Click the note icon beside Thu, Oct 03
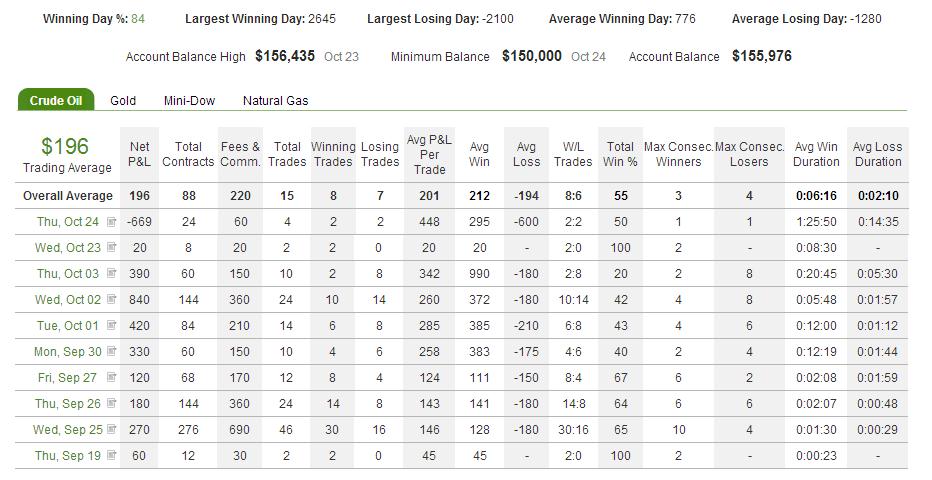This screenshot has width=932, height=480. coord(111,274)
